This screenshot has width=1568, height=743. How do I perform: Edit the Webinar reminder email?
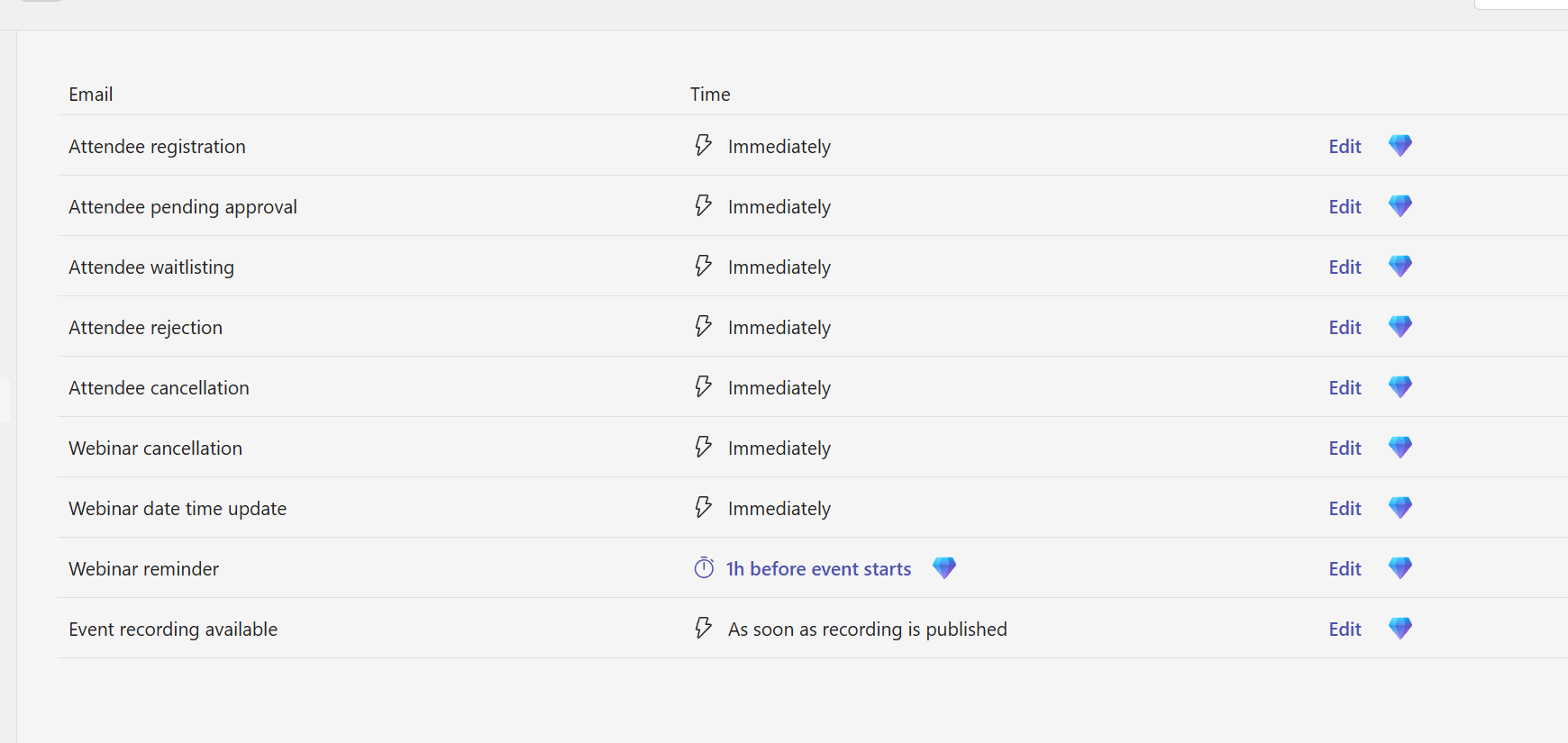point(1345,569)
